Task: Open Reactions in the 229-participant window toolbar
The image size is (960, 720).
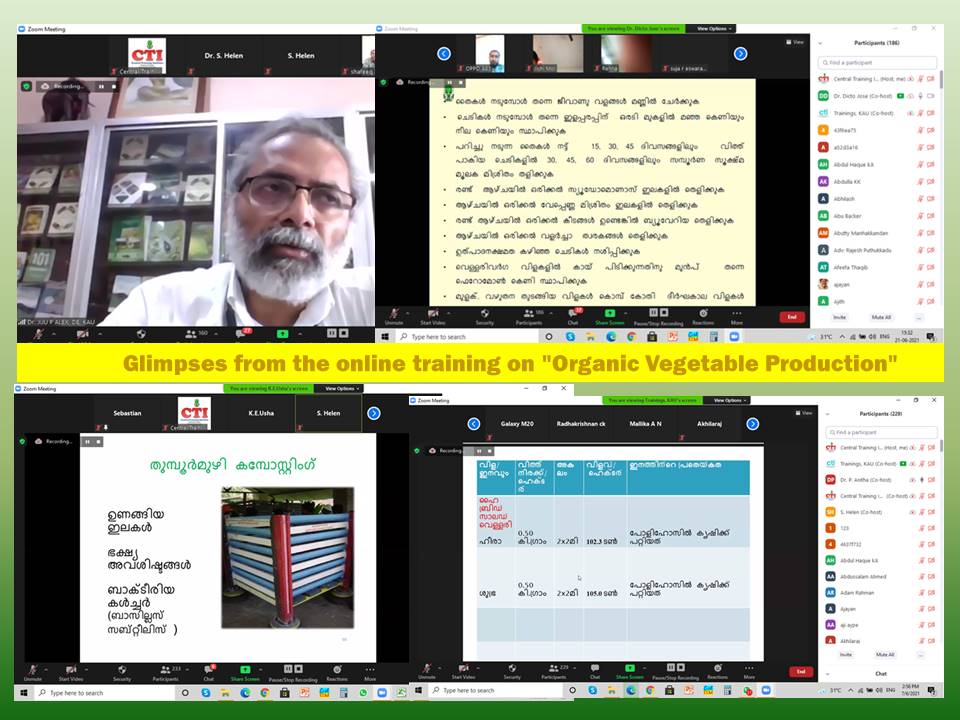Action: [718, 672]
